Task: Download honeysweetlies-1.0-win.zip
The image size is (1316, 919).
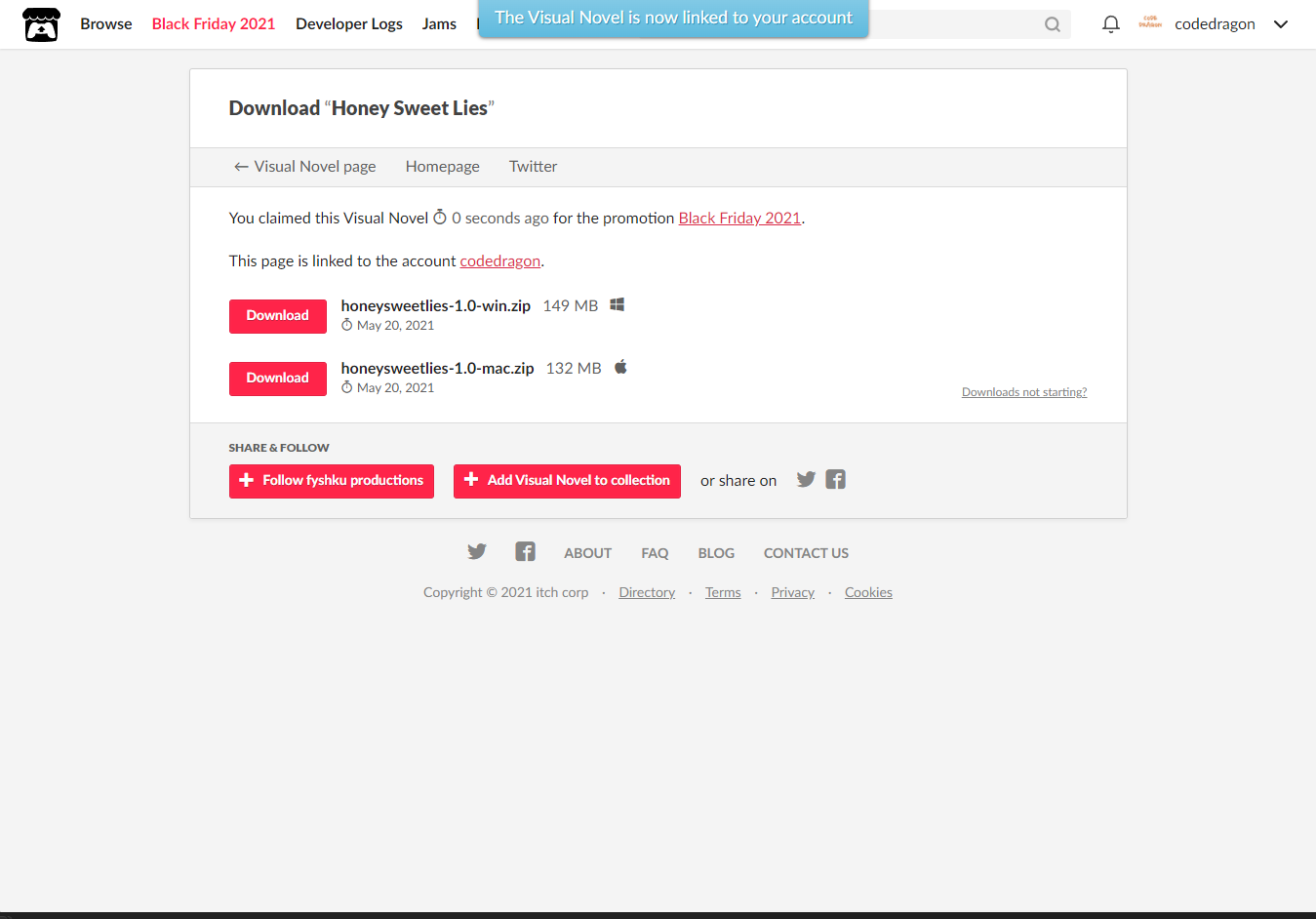Action: point(278,316)
